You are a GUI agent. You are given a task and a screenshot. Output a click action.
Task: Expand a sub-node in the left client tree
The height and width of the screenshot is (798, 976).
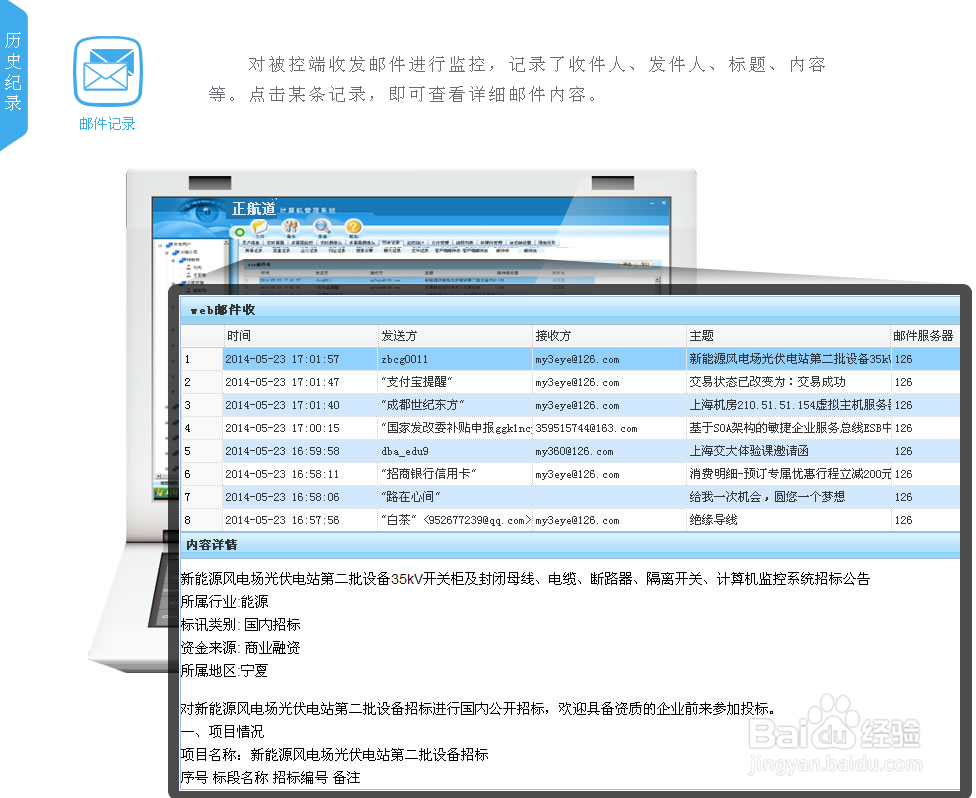point(172,260)
